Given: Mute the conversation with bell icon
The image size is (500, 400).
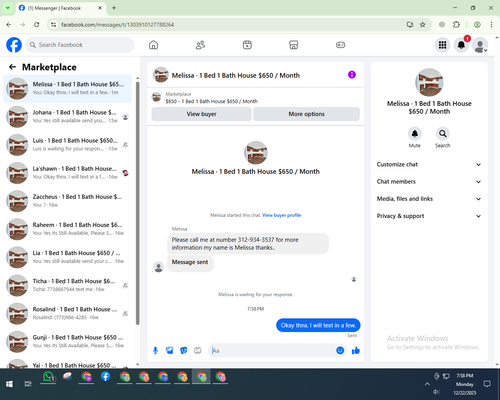Looking at the screenshot, I should click(415, 134).
